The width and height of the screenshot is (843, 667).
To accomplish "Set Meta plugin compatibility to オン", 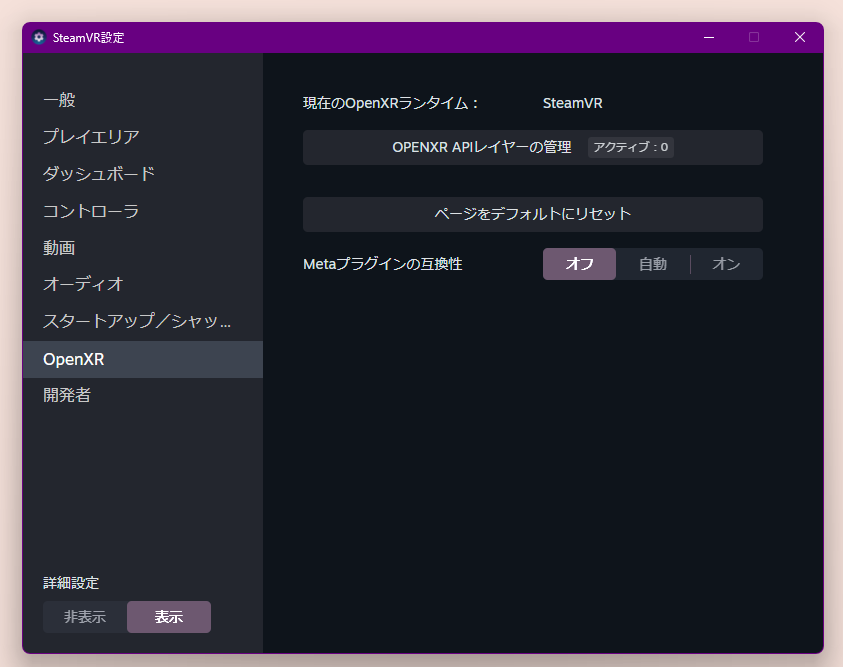I will 726,264.
